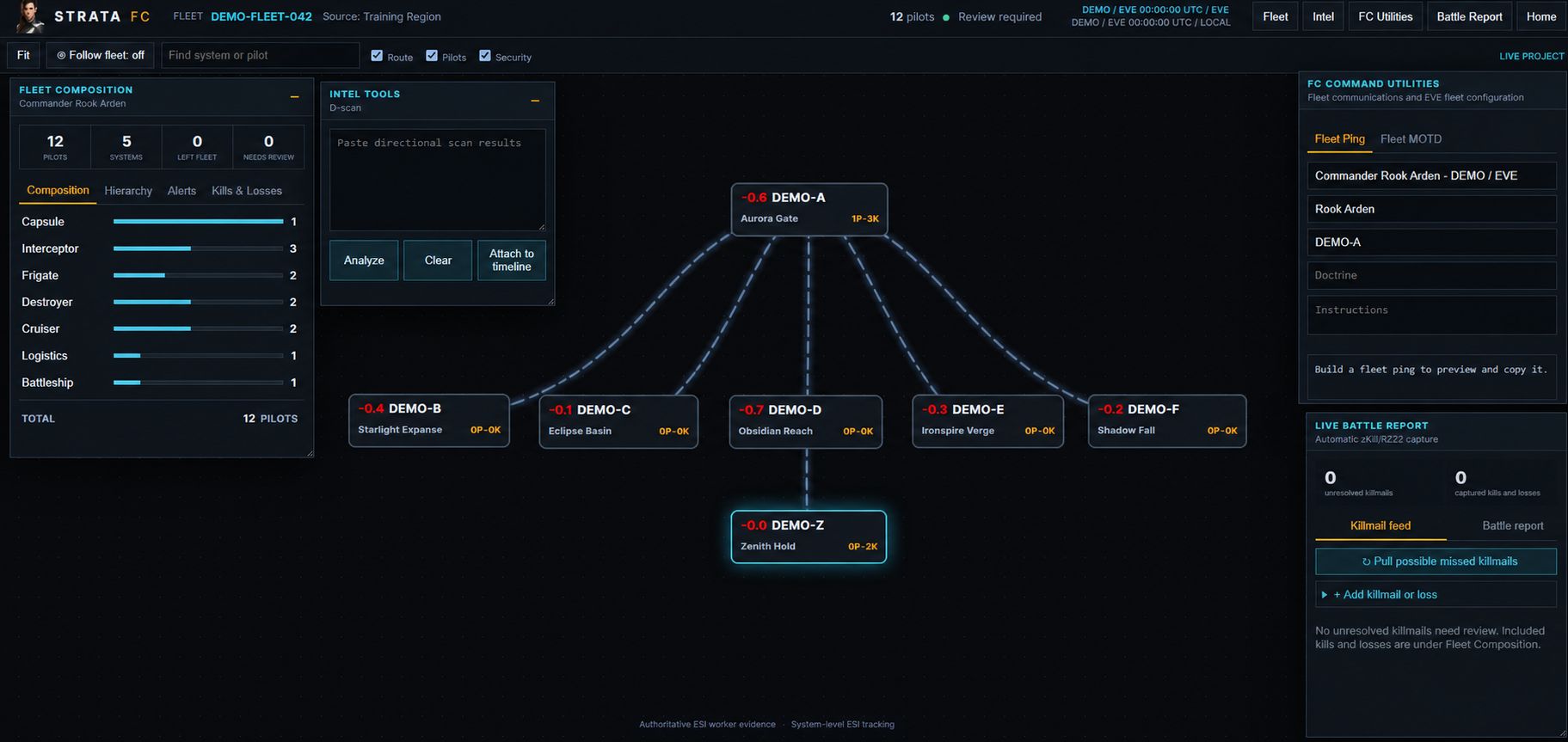Image resolution: width=1568 pixels, height=742 pixels.
Task: Click the D-scan paste text area
Action: [x=437, y=179]
